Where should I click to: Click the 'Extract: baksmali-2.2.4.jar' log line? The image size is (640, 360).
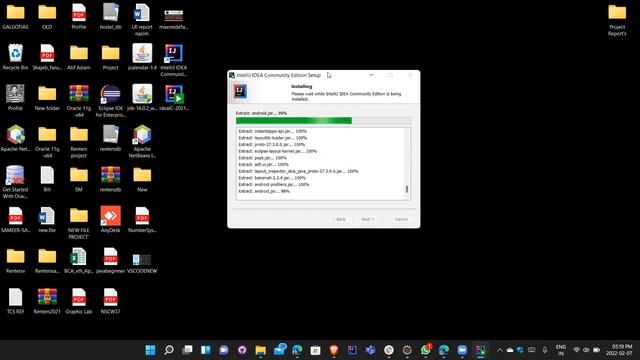tap(272, 178)
